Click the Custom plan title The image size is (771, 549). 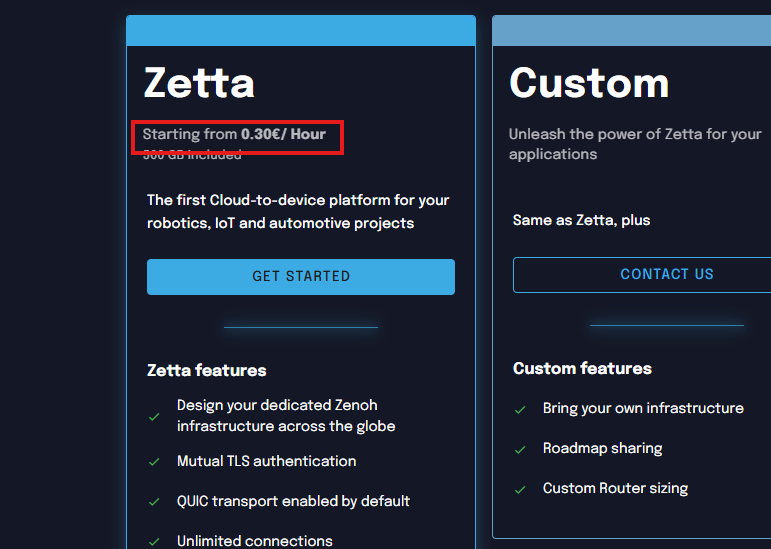click(589, 82)
